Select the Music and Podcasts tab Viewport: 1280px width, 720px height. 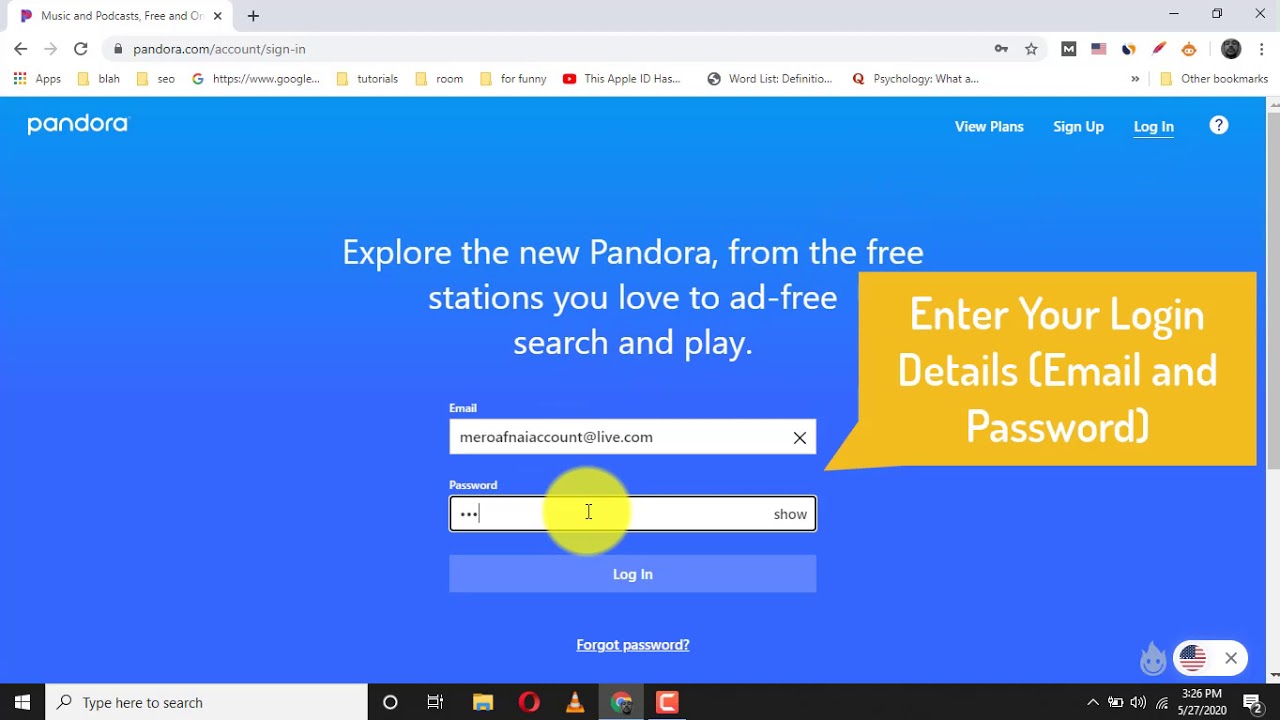pos(120,16)
